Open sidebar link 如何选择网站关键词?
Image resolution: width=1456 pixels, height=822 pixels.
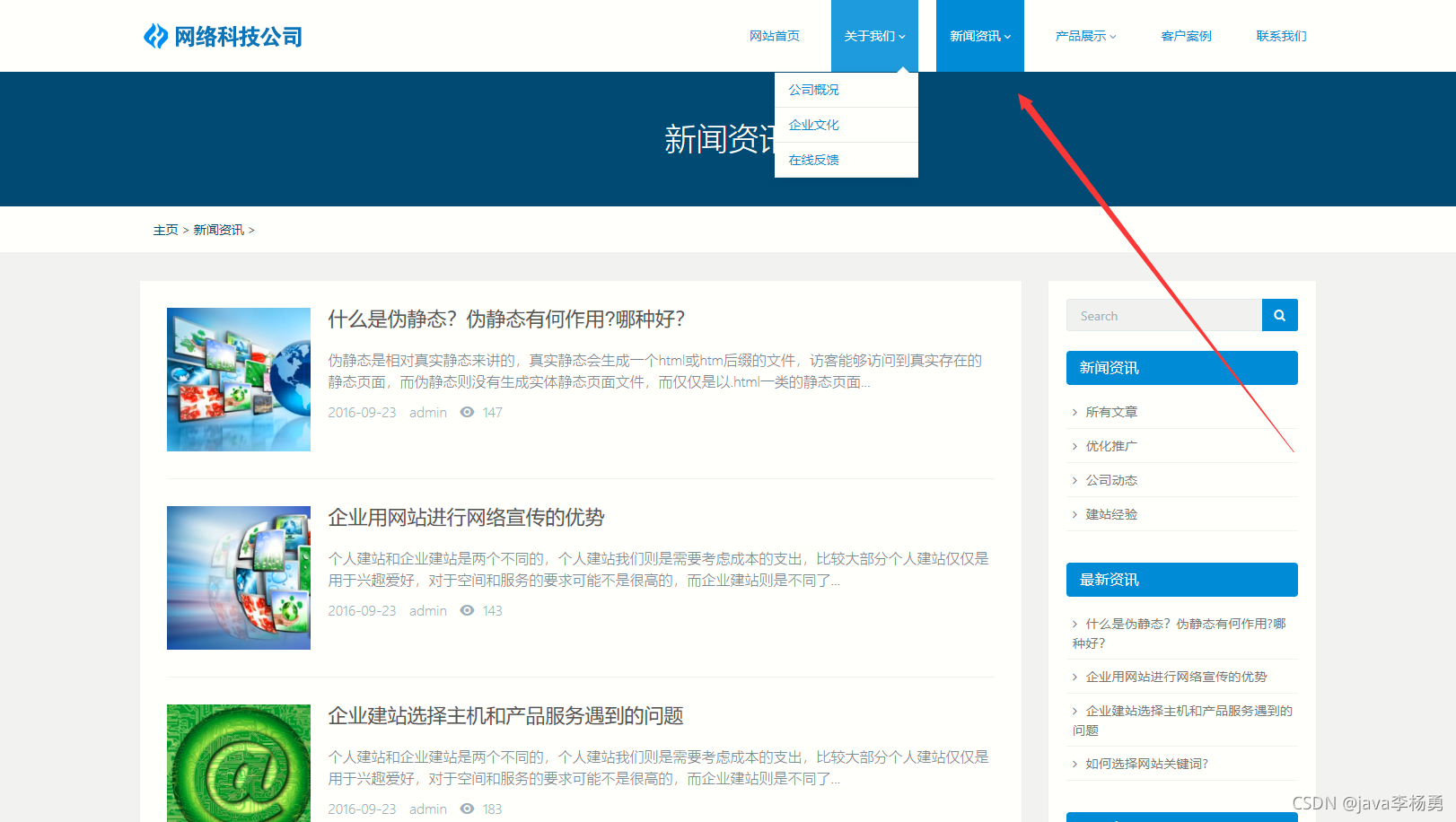point(1146,764)
